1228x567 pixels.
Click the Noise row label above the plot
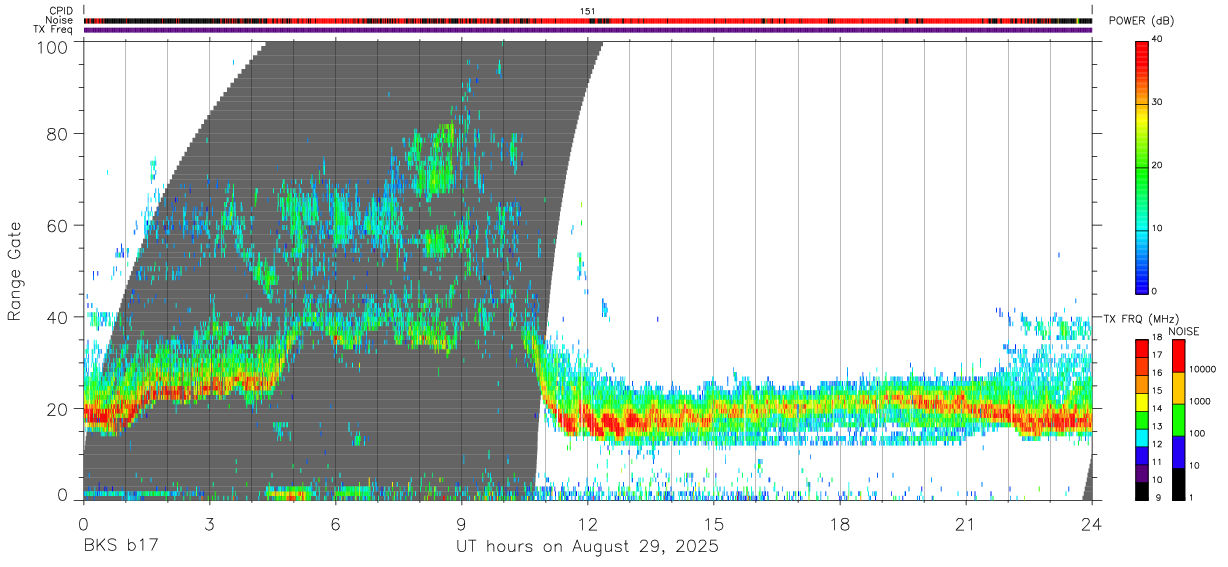click(58, 20)
